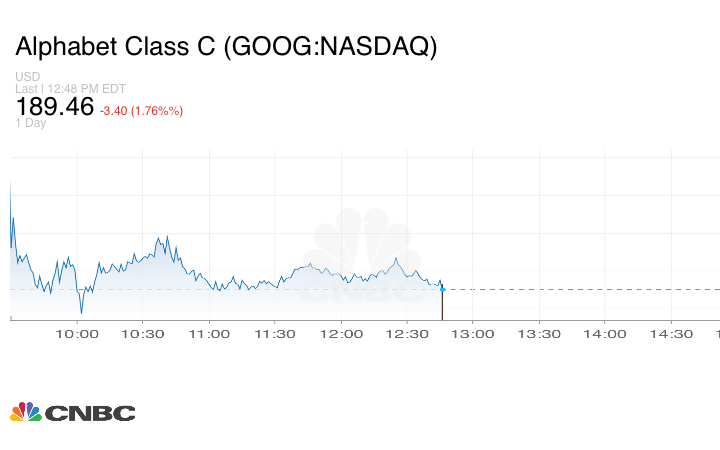720x450 pixels.
Task: Click the USD currency label
Action: point(28,77)
